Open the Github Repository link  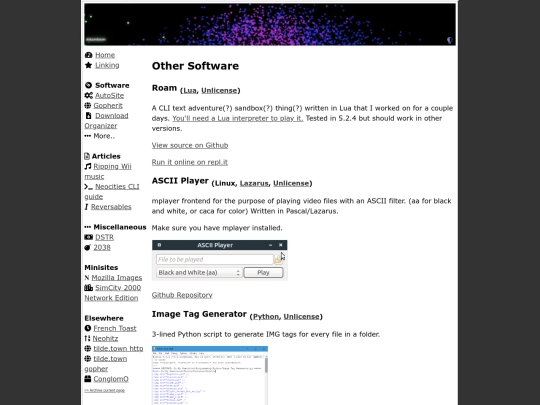[x=182, y=295]
